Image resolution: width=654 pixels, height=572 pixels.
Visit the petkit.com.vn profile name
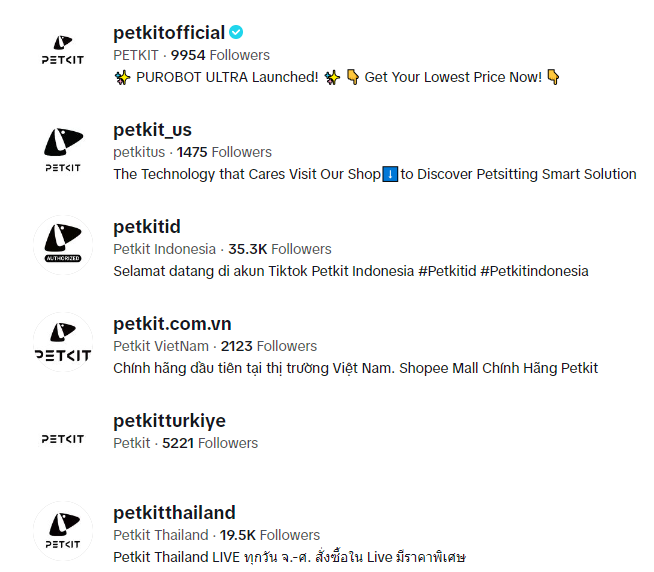pos(172,324)
